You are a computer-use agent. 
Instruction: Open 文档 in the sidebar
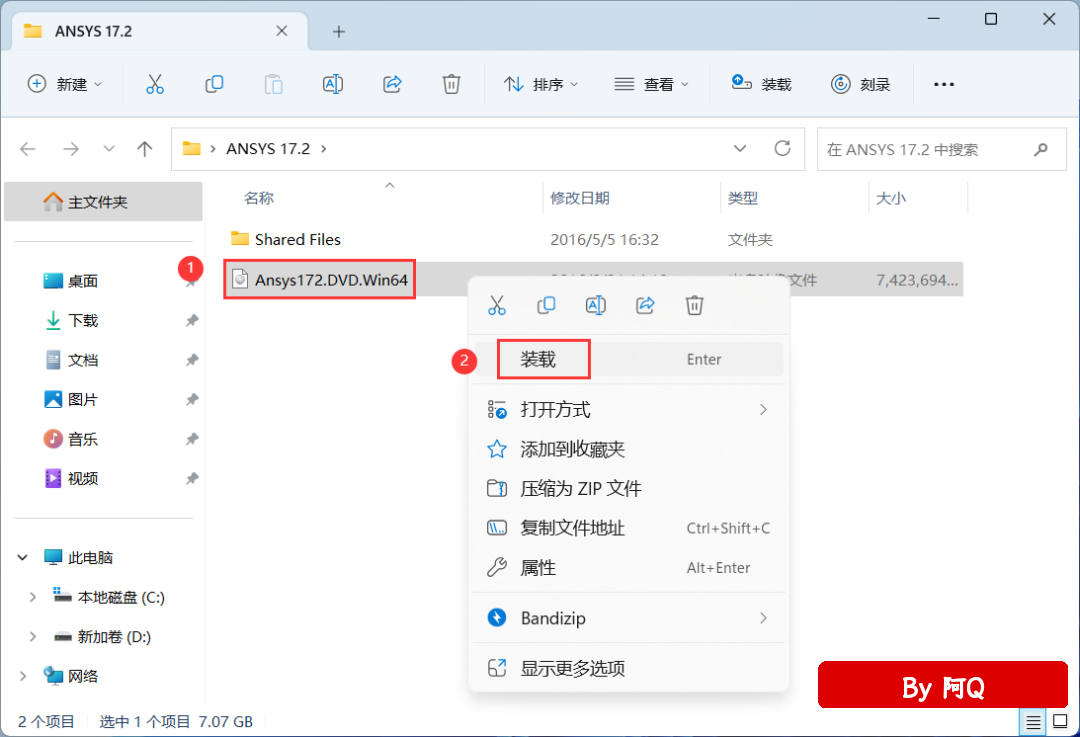(83, 360)
